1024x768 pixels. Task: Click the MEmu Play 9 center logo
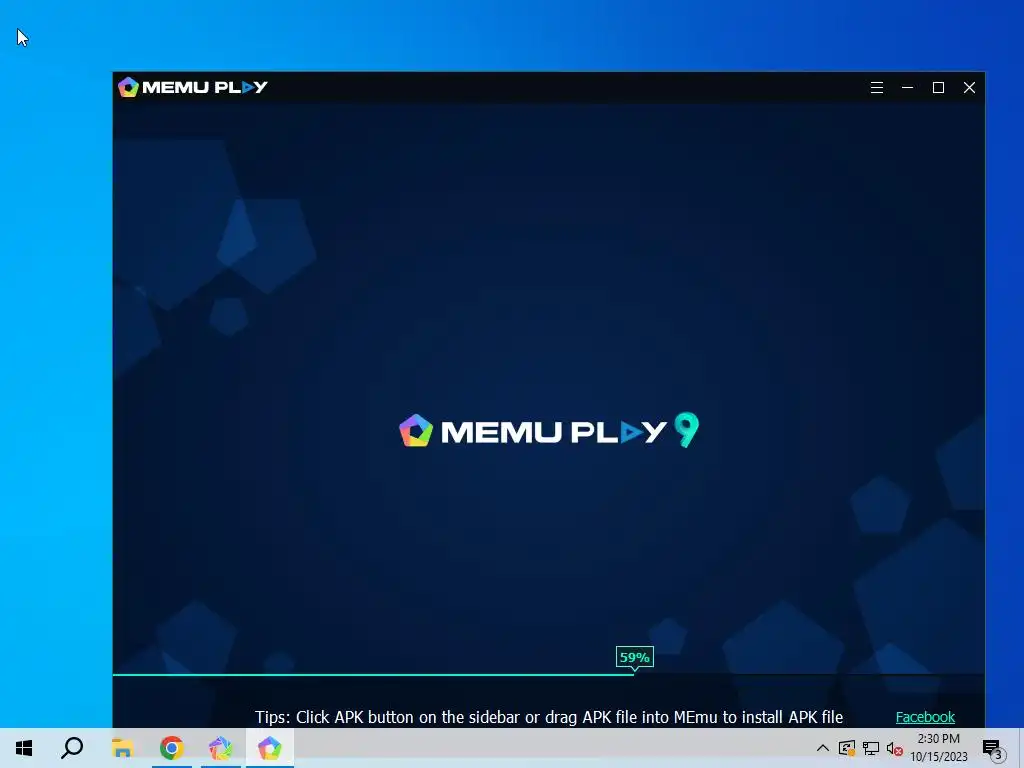coord(549,430)
